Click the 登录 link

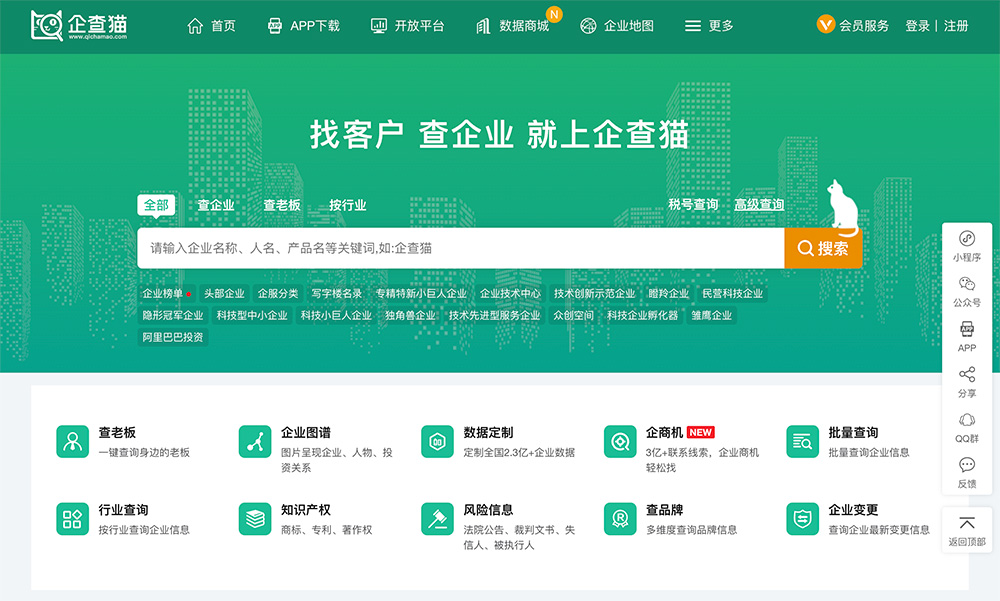click(917, 26)
